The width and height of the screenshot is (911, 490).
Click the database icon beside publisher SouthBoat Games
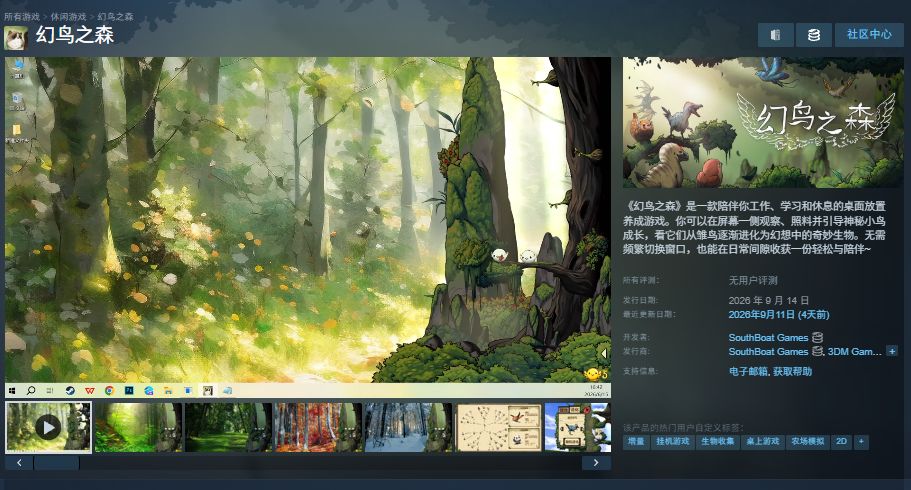[x=817, y=351]
